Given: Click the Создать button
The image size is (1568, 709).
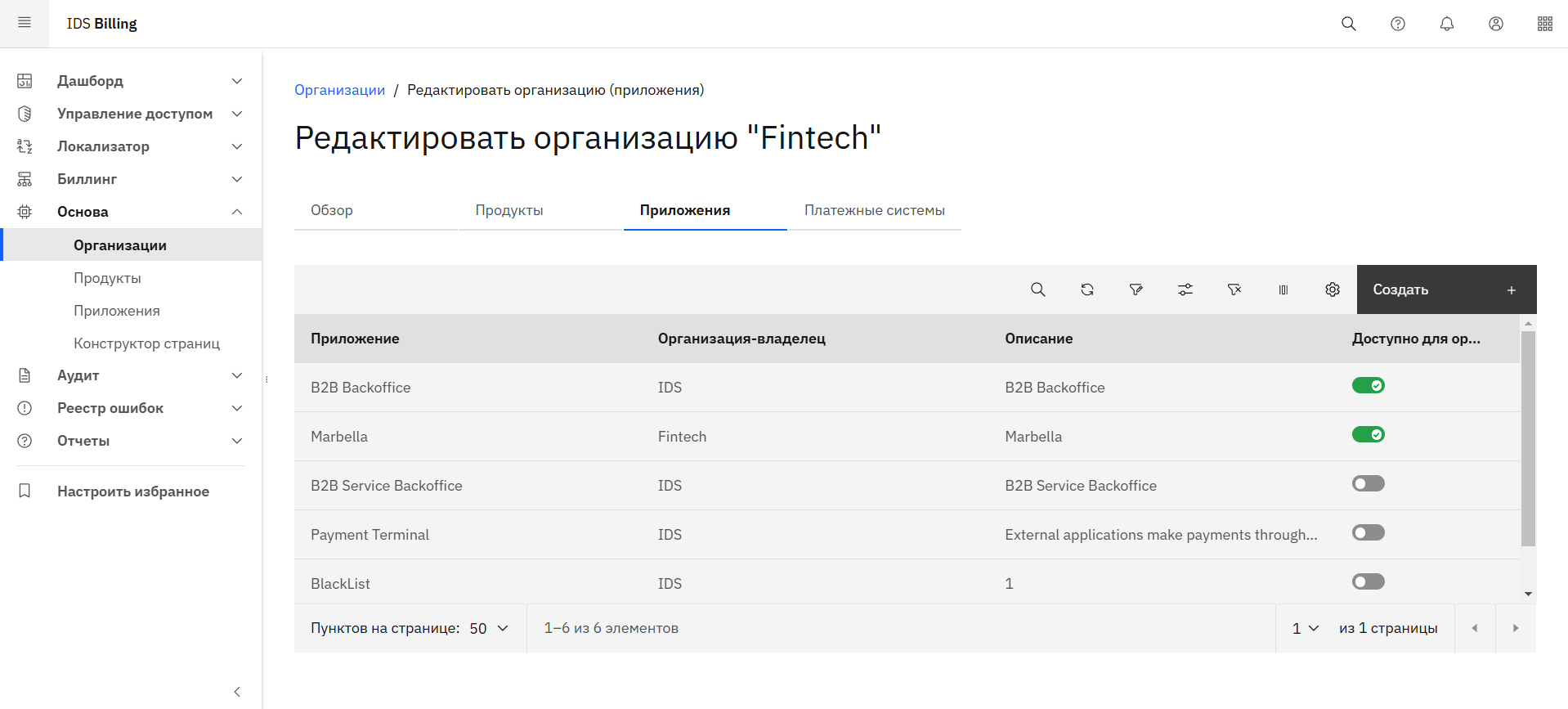Looking at the screenshot, I should point(1445,289).
